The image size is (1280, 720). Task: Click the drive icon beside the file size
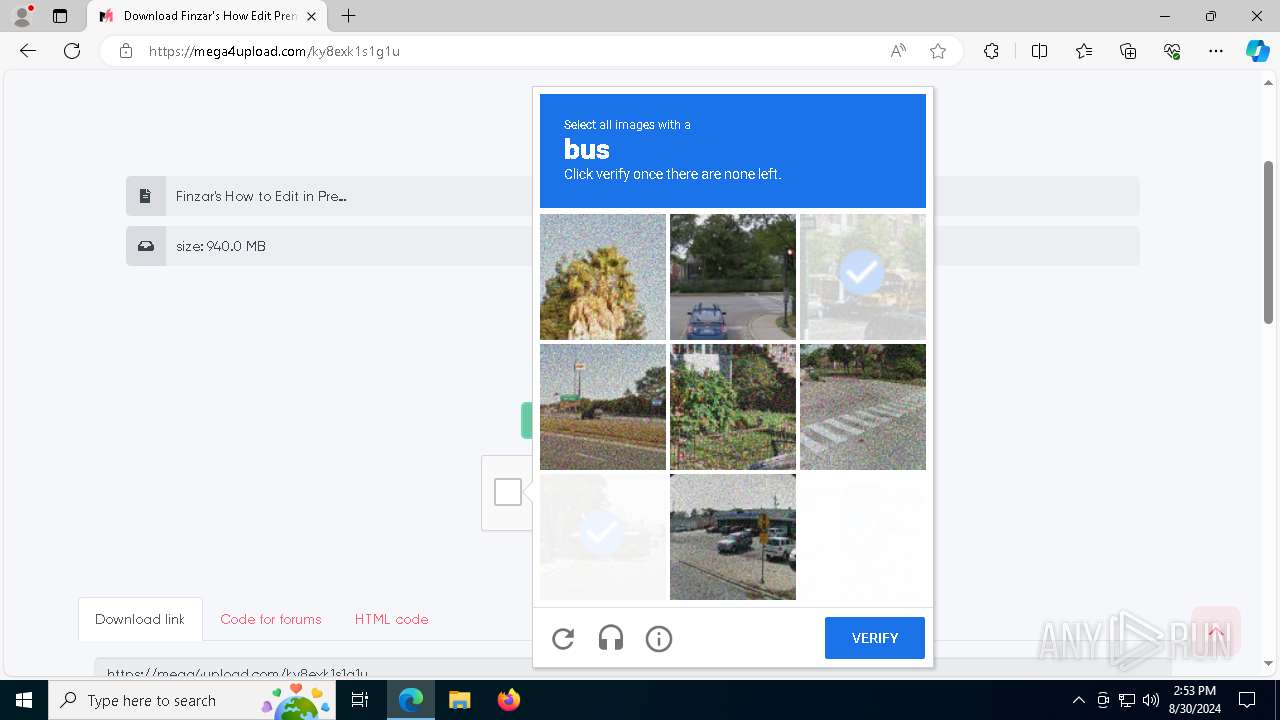[x=146, y=246]
